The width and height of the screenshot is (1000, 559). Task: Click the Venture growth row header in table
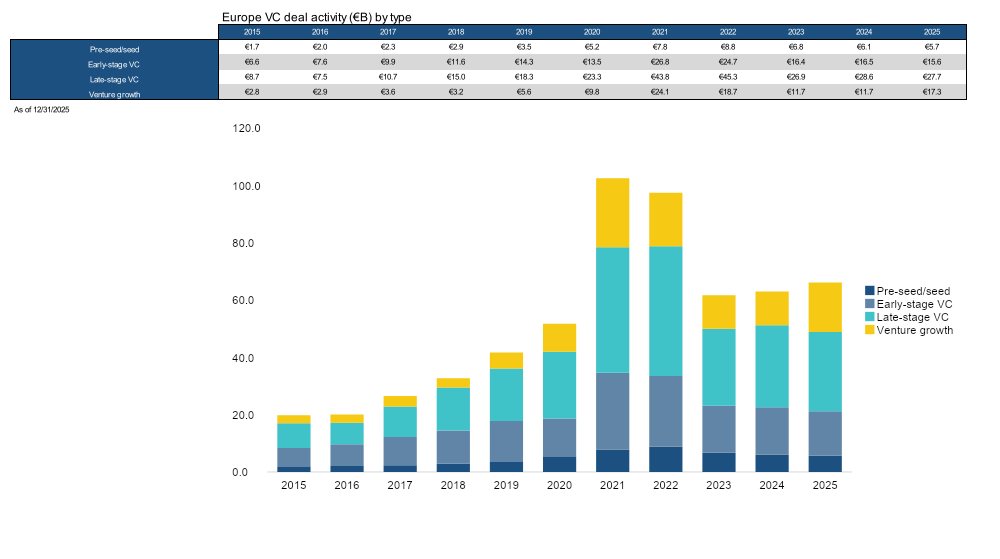click(114, 94)
